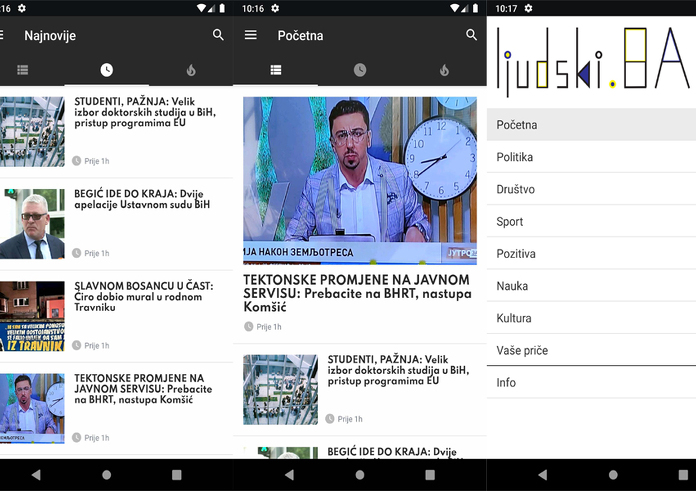Image resolution: width=696 pixels, height=491 pixels.
Task: Tap the featured TV presenter image
Action: coord(360,181)
